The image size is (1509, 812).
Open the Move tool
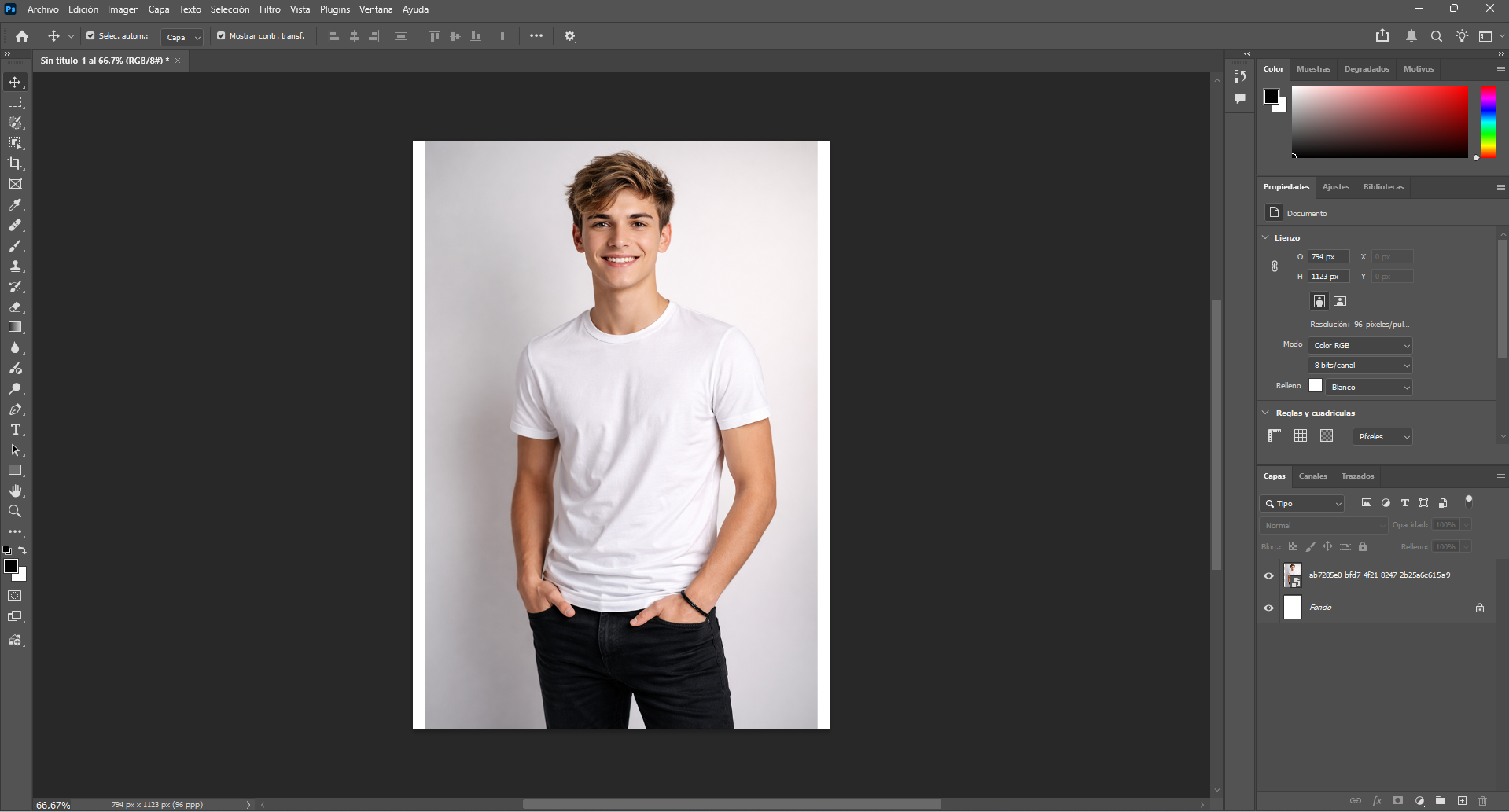tap(15, 81)
